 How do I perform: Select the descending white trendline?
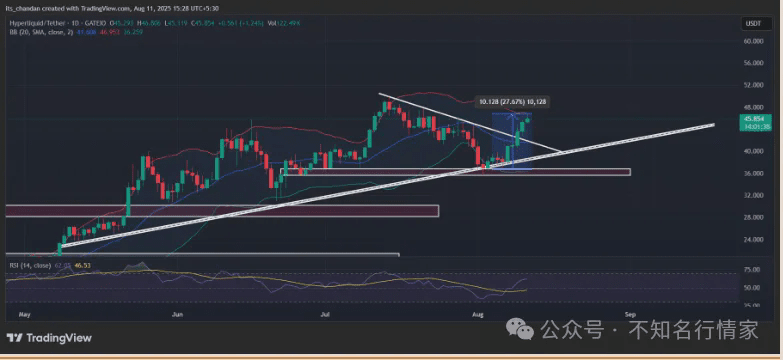469,122
